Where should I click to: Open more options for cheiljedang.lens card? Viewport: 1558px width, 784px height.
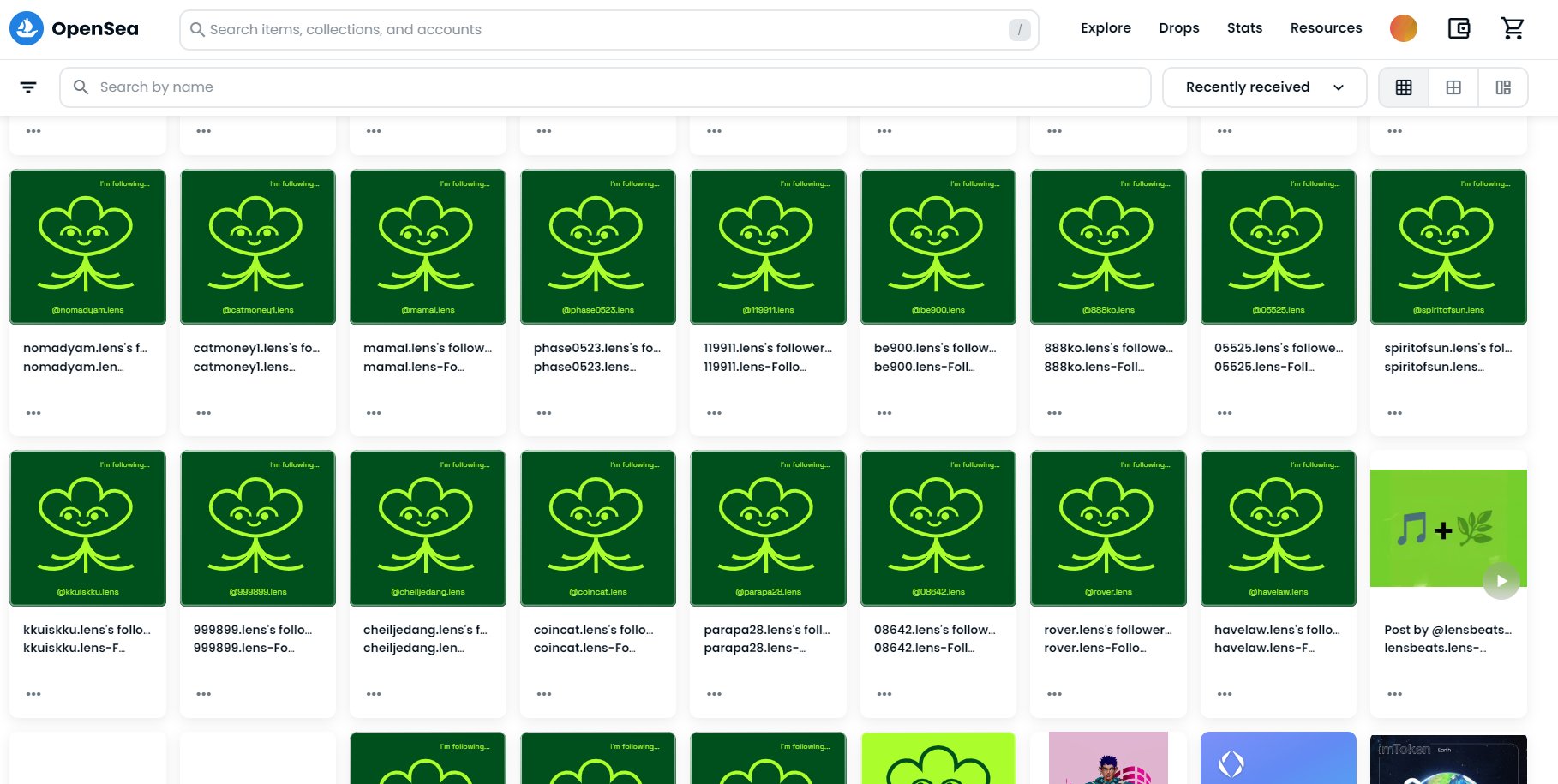coord(374,694)
